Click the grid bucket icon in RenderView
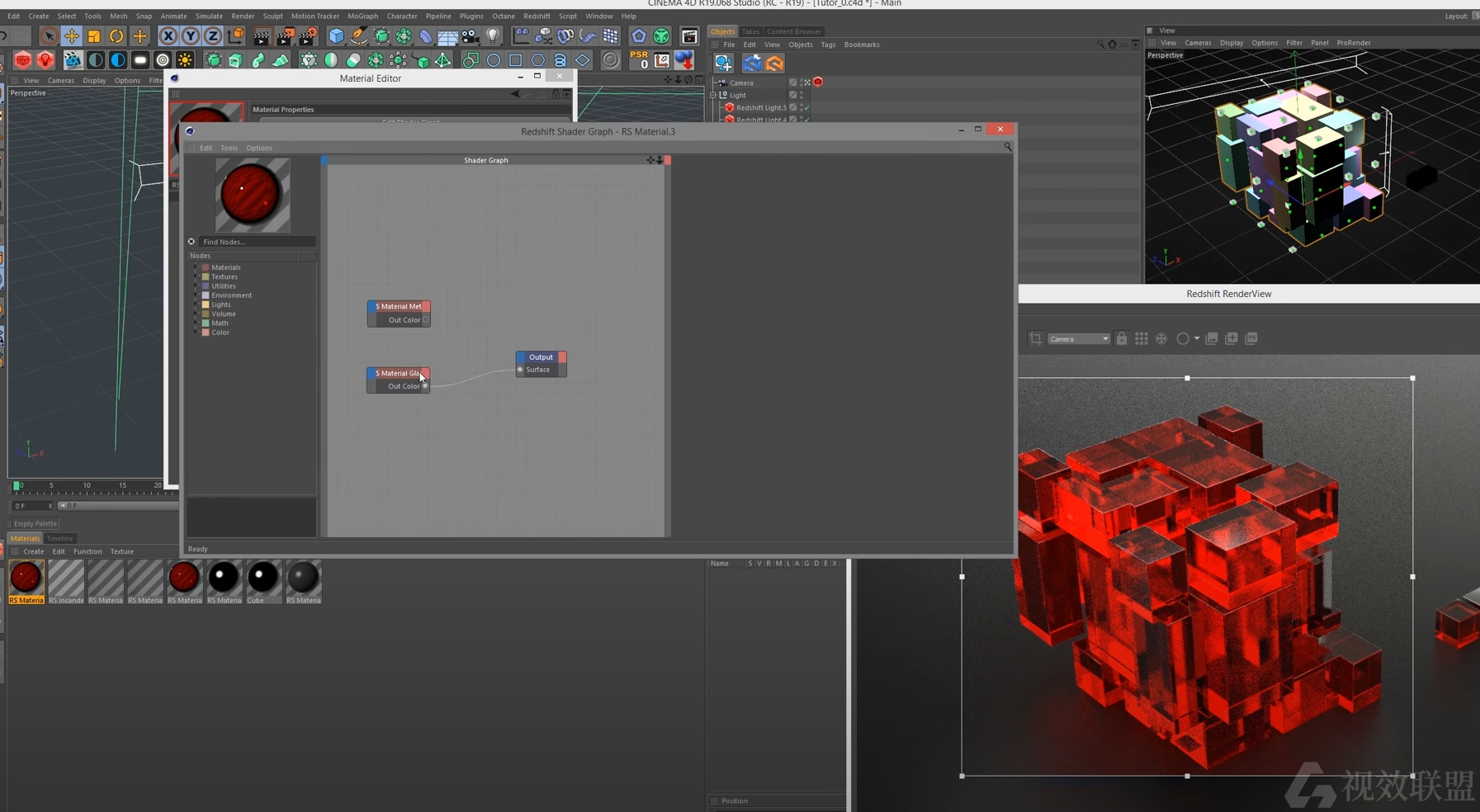The width and height of the screenshot is (1480, 812). click(x=1142, y=338)
